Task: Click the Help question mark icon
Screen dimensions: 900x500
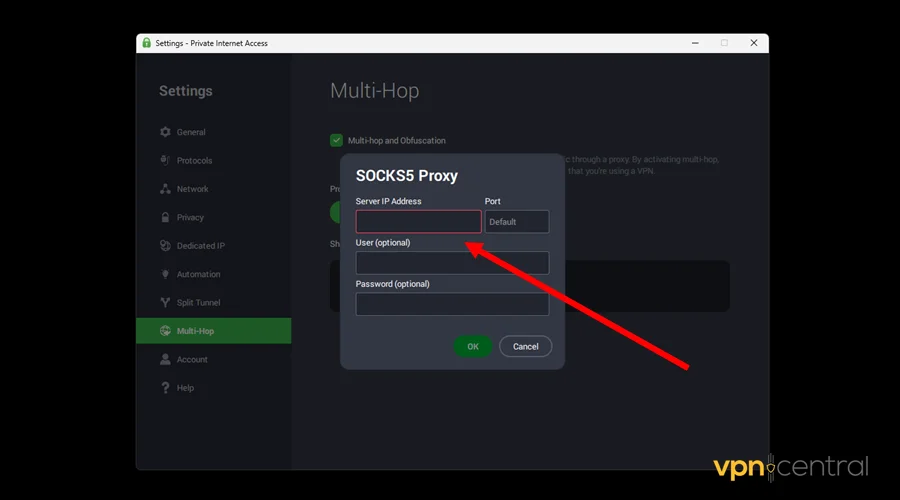Action: (x=165, y=387)
